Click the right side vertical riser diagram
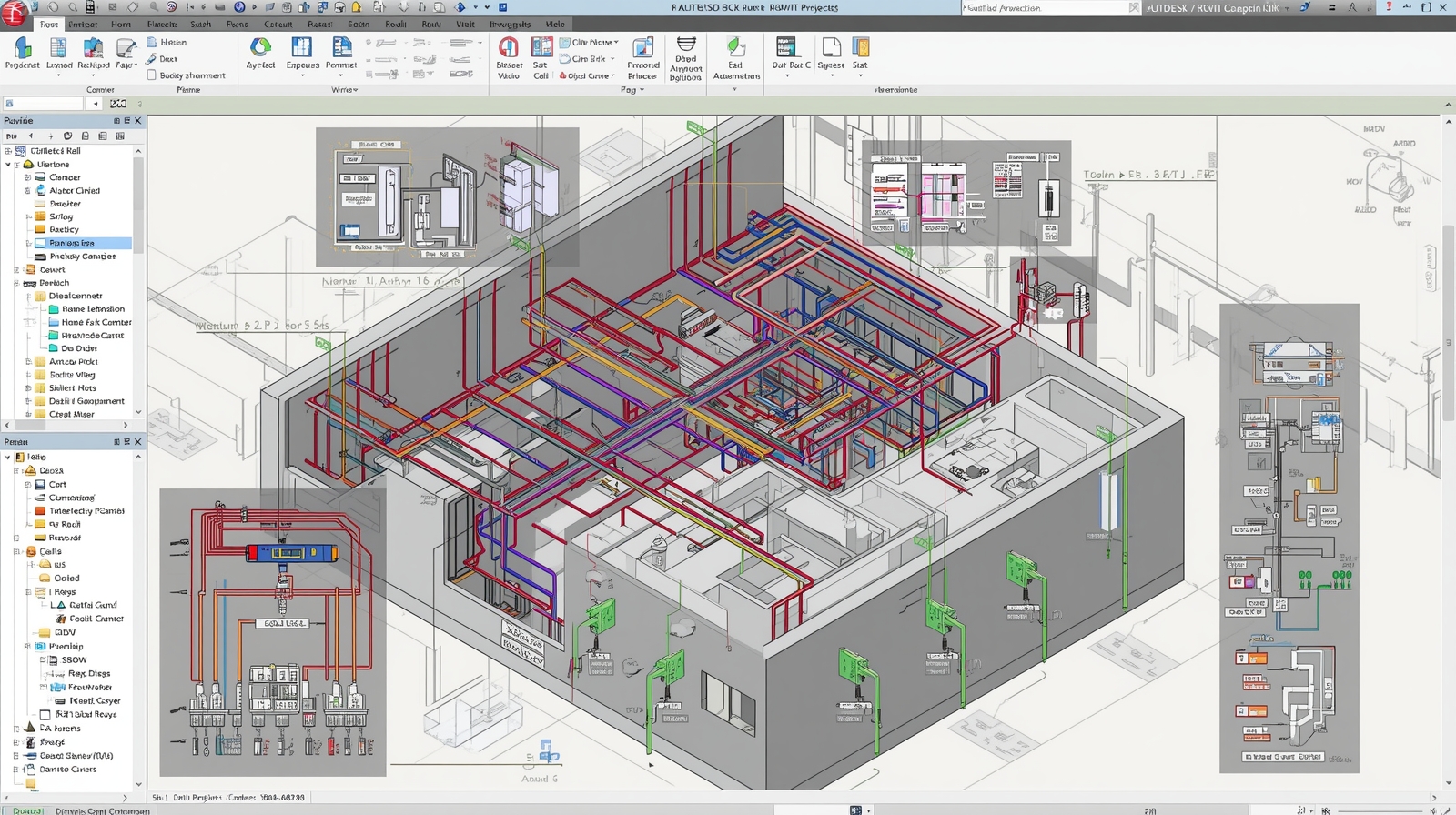Viewport: 1456px width, 815px height. point(1289,538)
